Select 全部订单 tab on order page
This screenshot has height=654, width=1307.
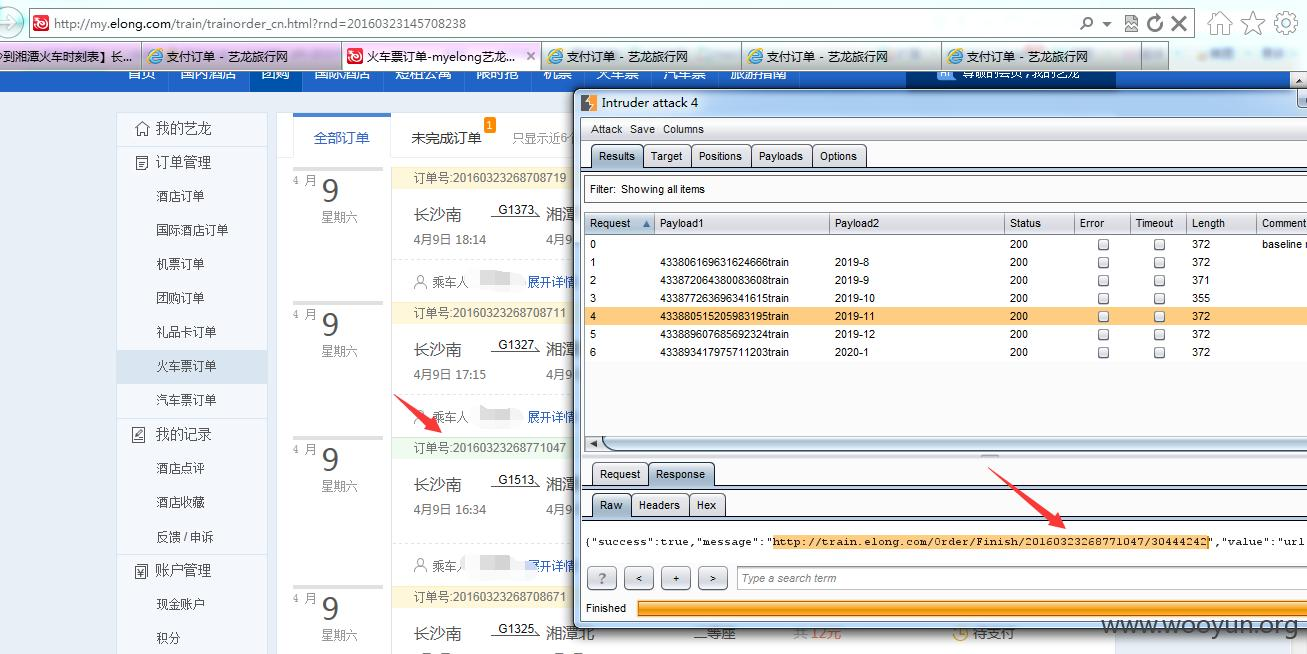tap(342, 138)
